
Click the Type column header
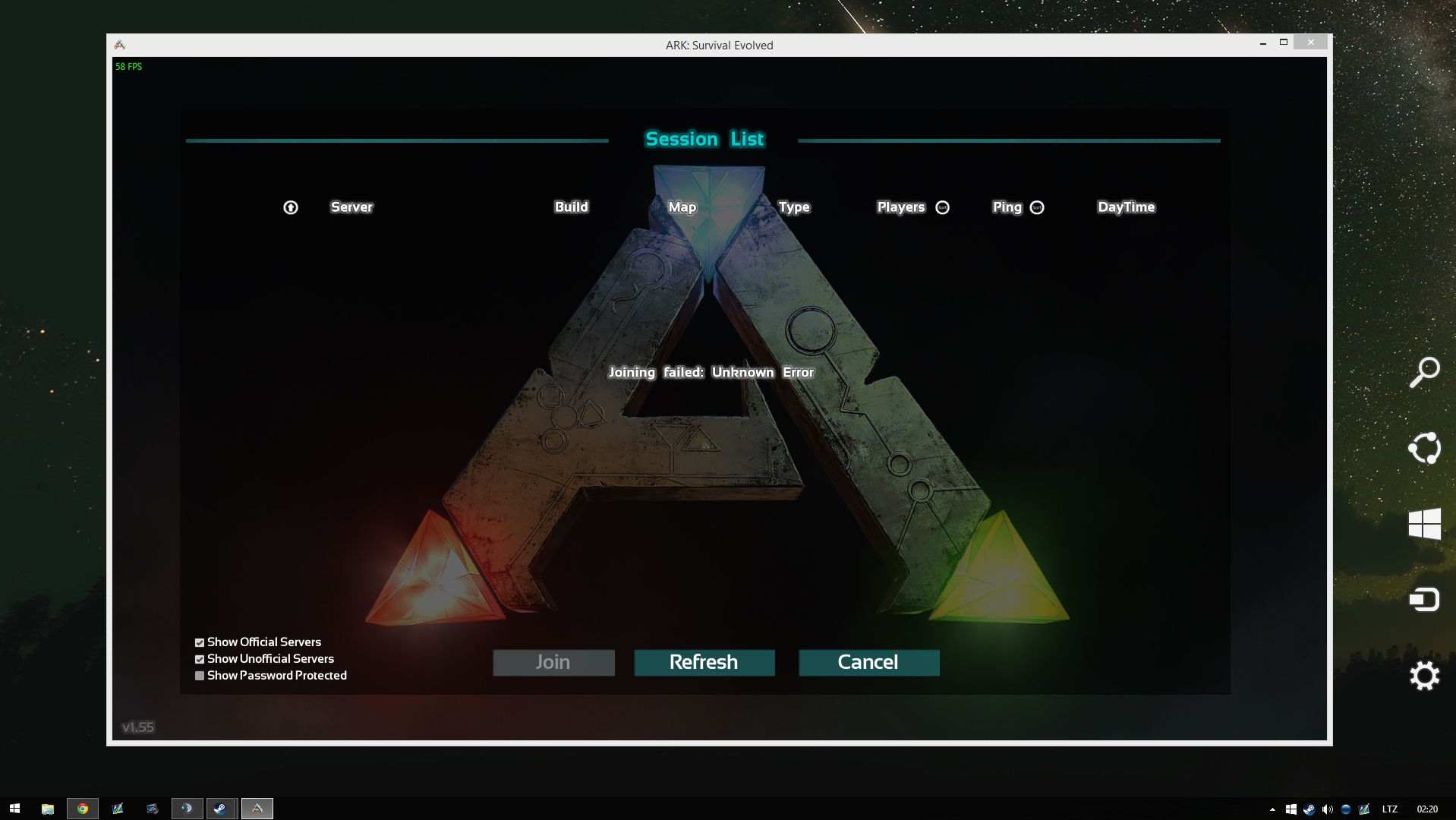[x=794, y=207]
